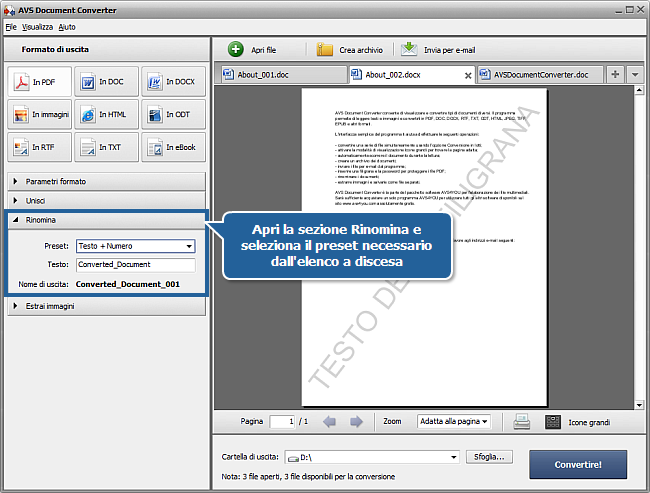Click the preview scrollbar down arrow
The width and height of the screenshot is (650, 493).
coord(639,405)
